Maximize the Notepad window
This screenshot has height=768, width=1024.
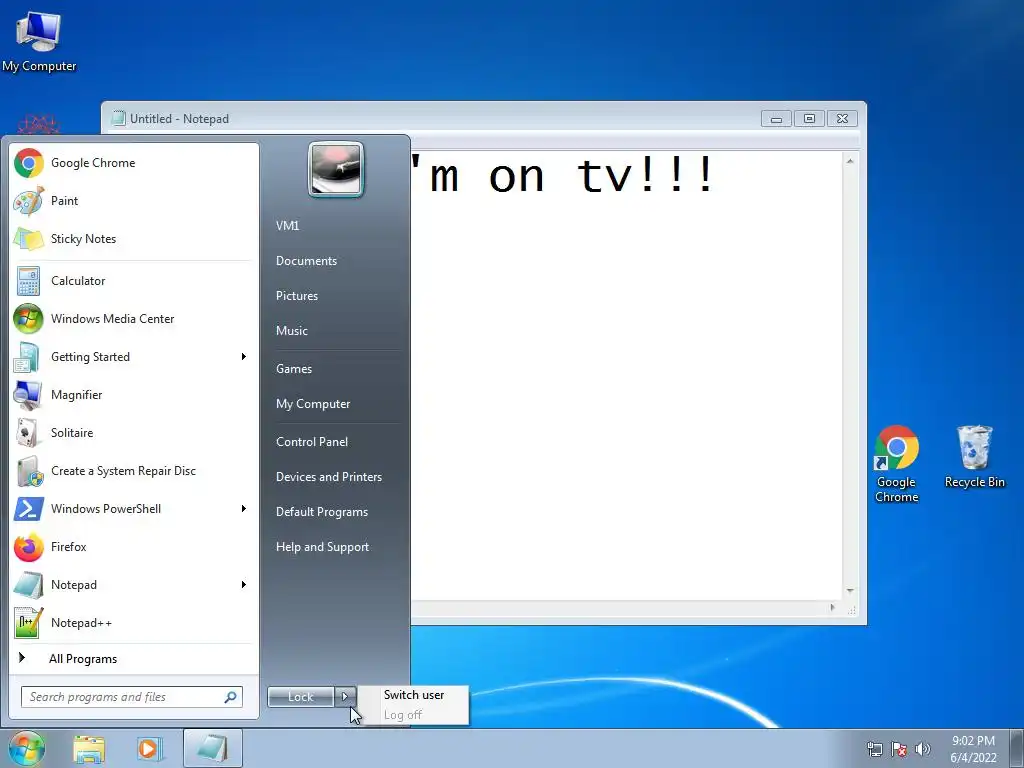tap(810, 119)
